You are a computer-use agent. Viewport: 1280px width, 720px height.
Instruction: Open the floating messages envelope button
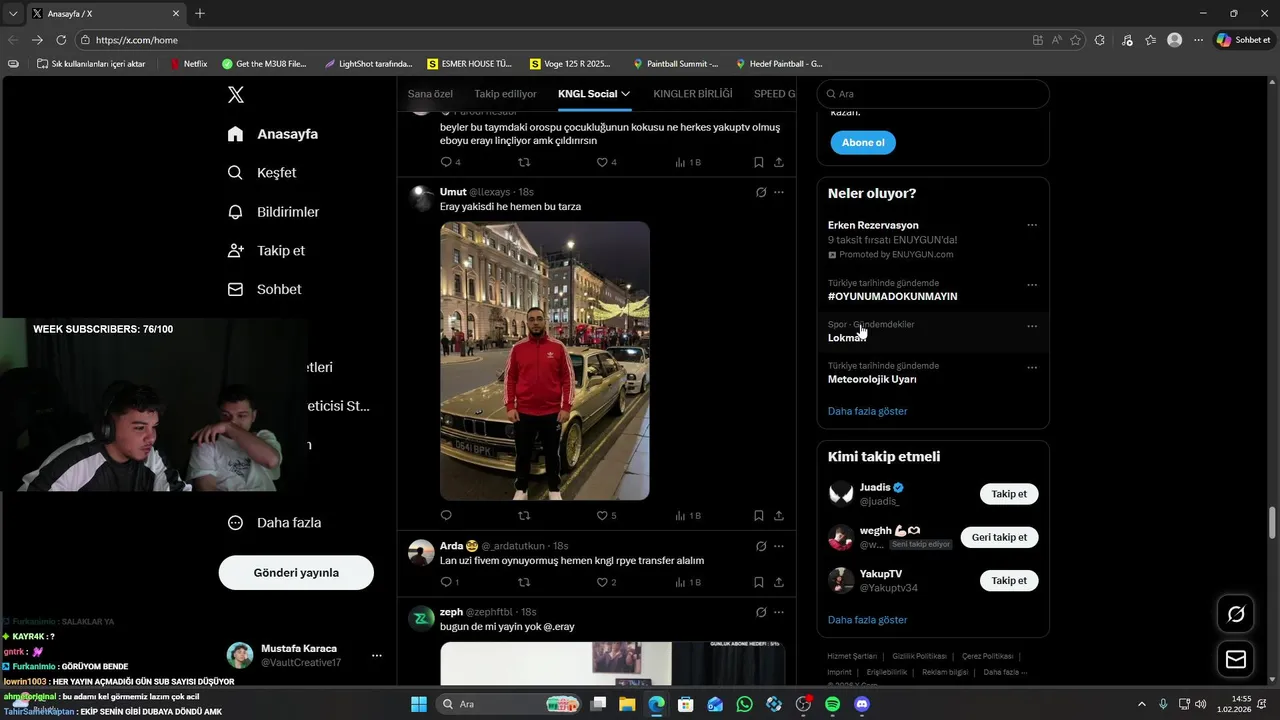1236,659
